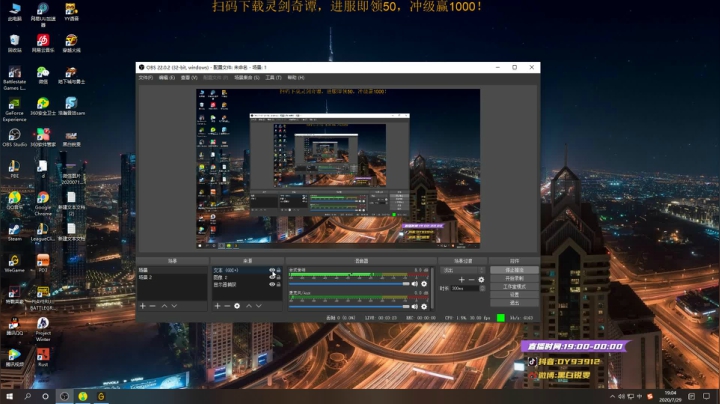This screenshot has width=720, height=404.
Task: Remove scene transition with minus icon
Action: click(471, 280)
